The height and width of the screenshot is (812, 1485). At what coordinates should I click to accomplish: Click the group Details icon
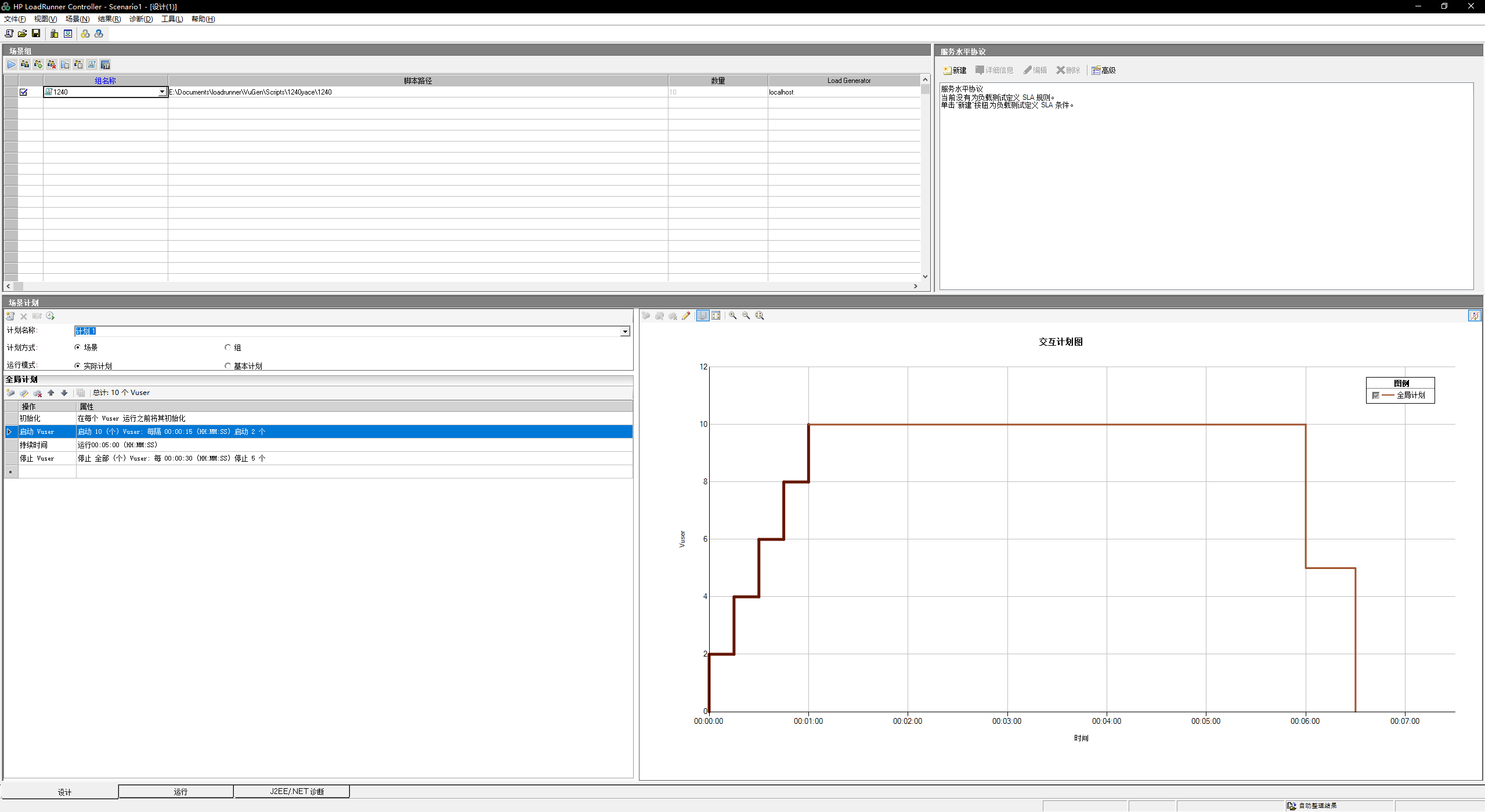(x=78, y=64)
